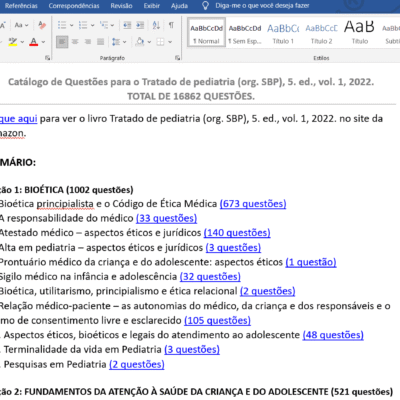
Task: Click the 'Catálogo de Questões' title line
Action: point(191,82)
